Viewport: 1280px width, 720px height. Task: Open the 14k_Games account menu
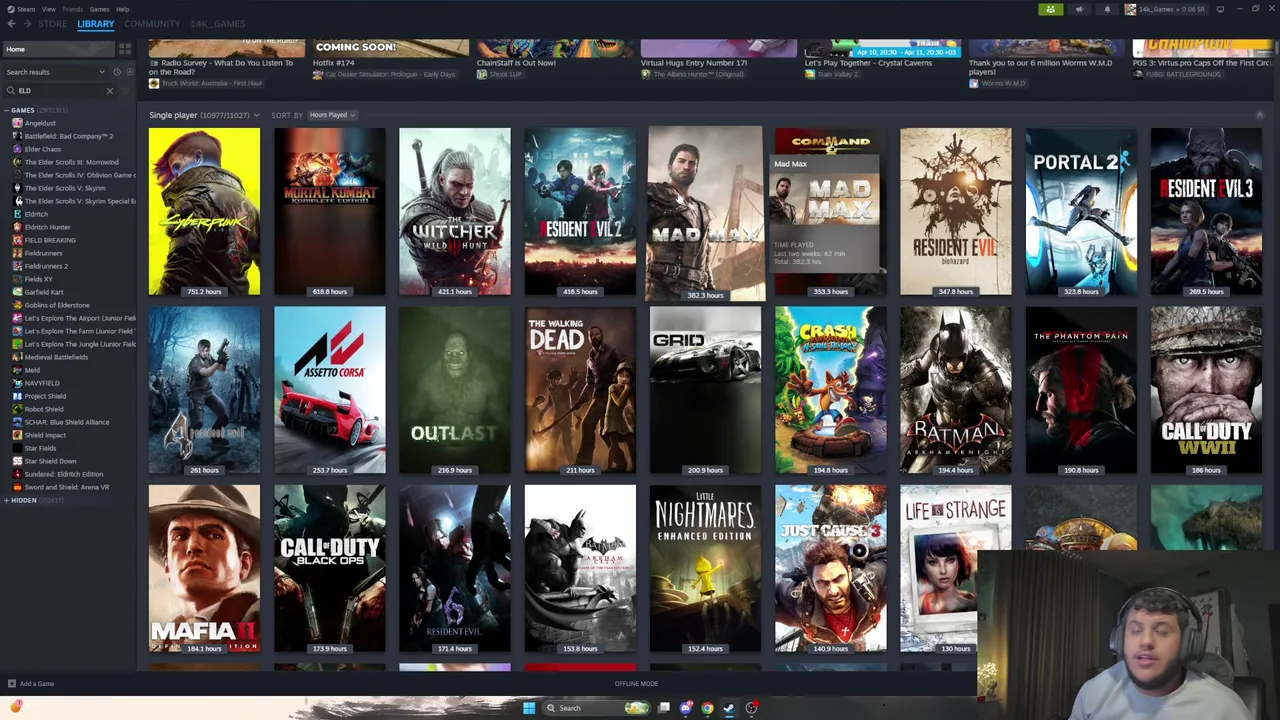pos(1165,9)
